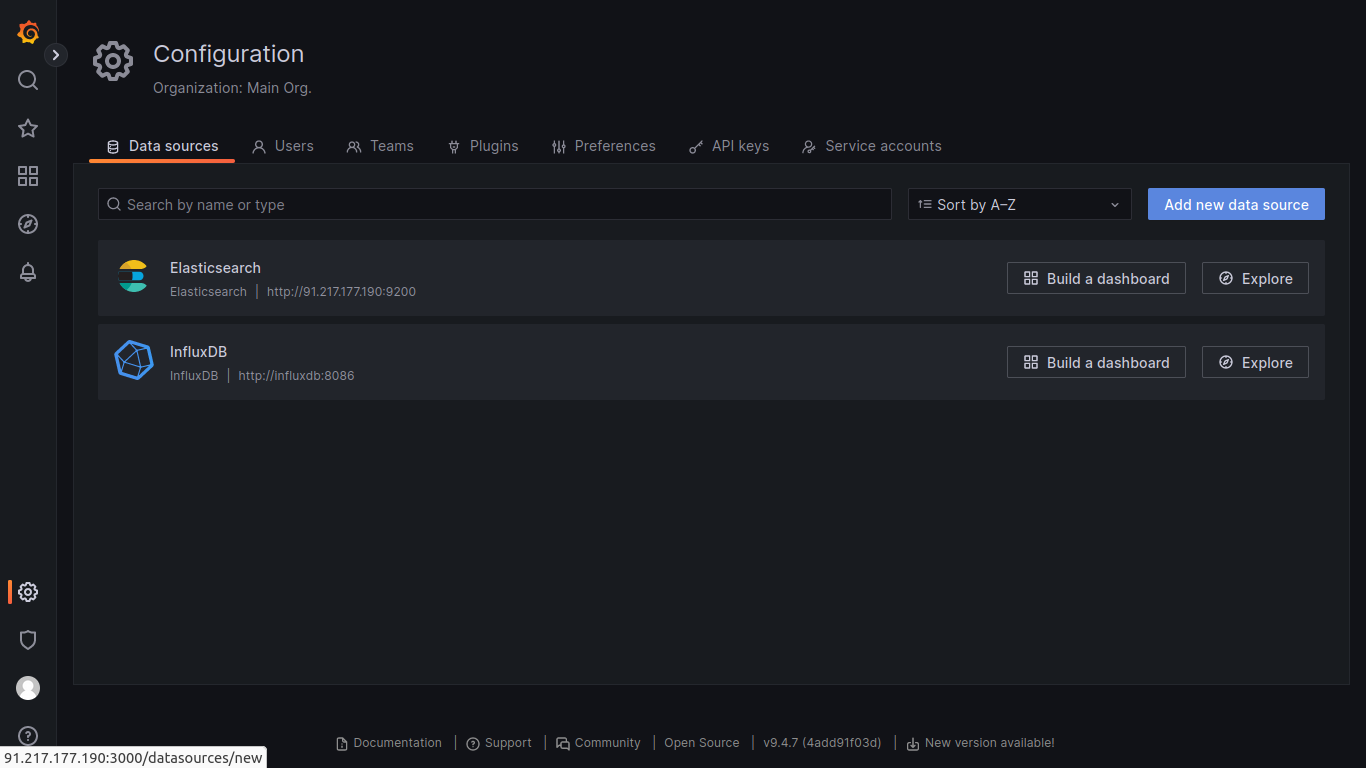Open the Documentation footer link
The height and width of the screenshot is (768, 1366).
click(x=389, y=743)
